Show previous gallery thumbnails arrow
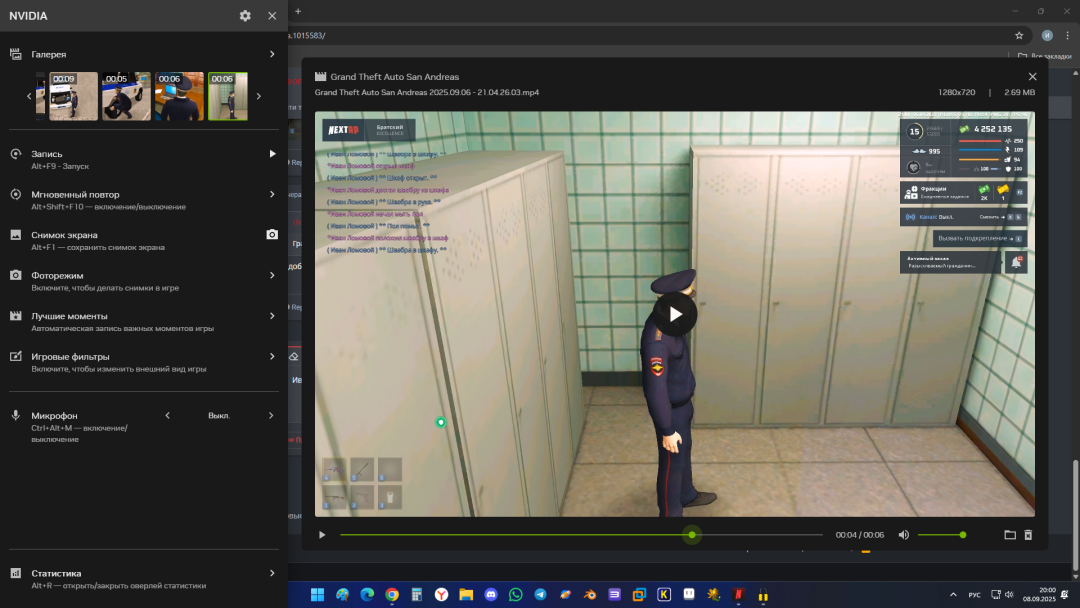The width and height of the screenshot is (1080, 608). pos(29,96)
